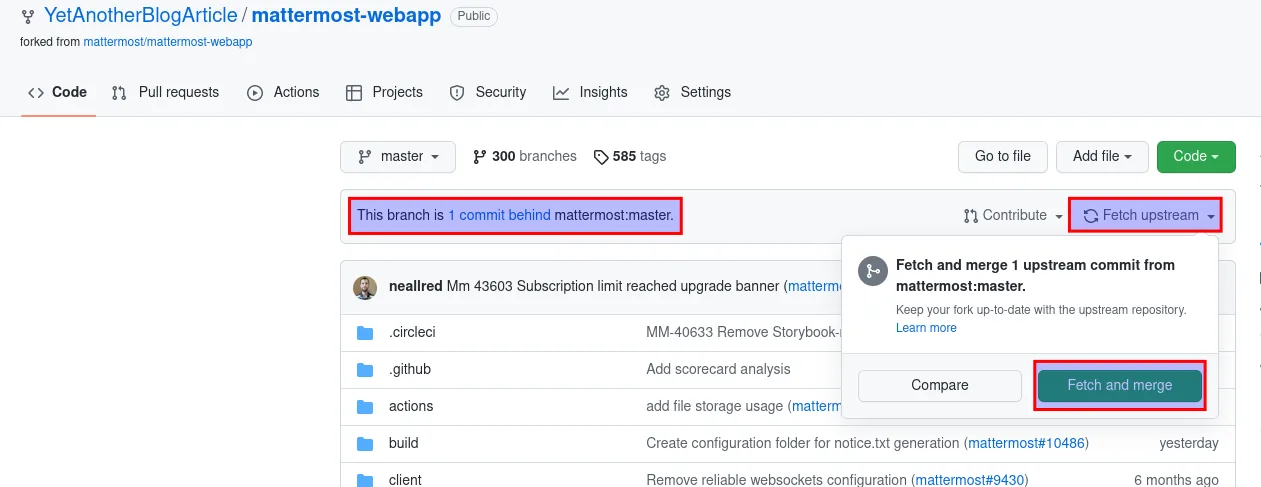Open the mattermost#10486 pull request link
This screenshot has width=1261, height=487.
(x=1026, y=443)
